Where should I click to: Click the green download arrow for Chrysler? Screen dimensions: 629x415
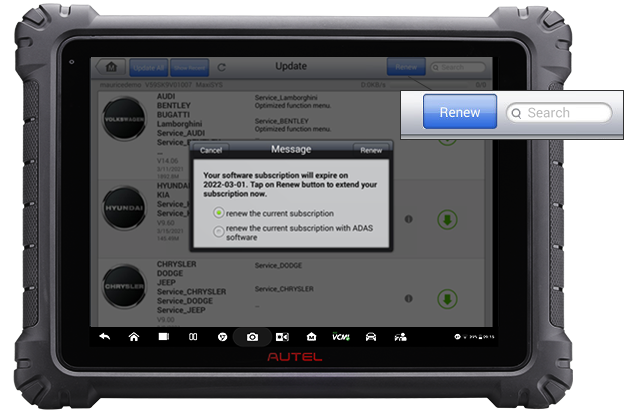tap(446, 299)
